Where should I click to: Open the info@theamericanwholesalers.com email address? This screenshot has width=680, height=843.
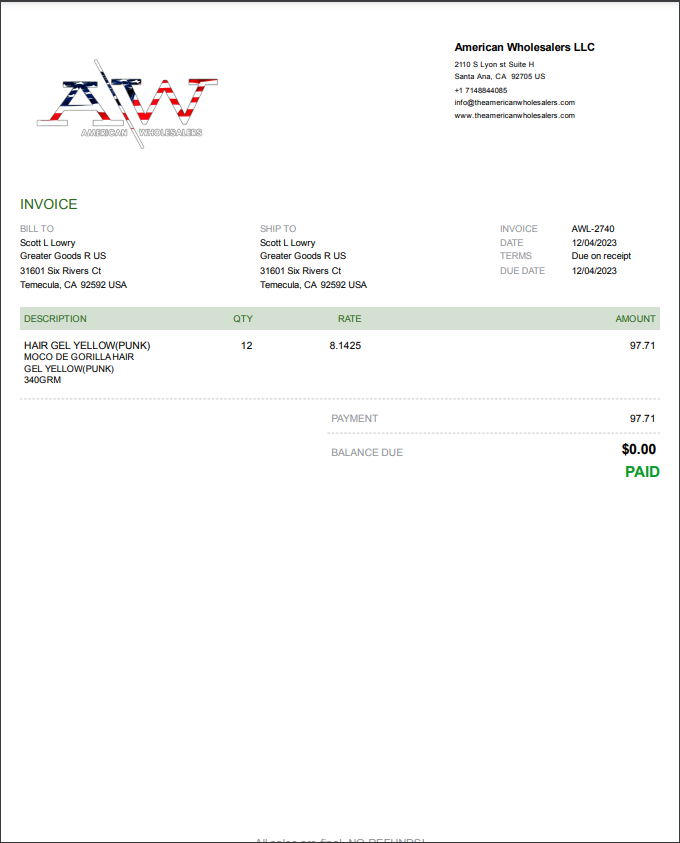pos(514,102)
